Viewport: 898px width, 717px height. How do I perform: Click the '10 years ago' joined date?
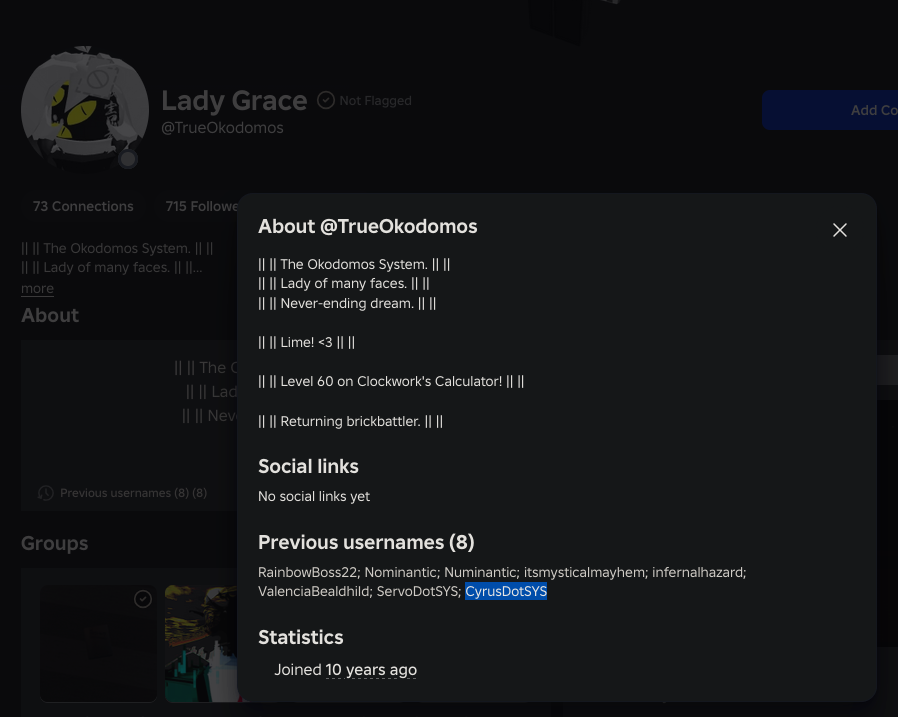tap(371, 669)
